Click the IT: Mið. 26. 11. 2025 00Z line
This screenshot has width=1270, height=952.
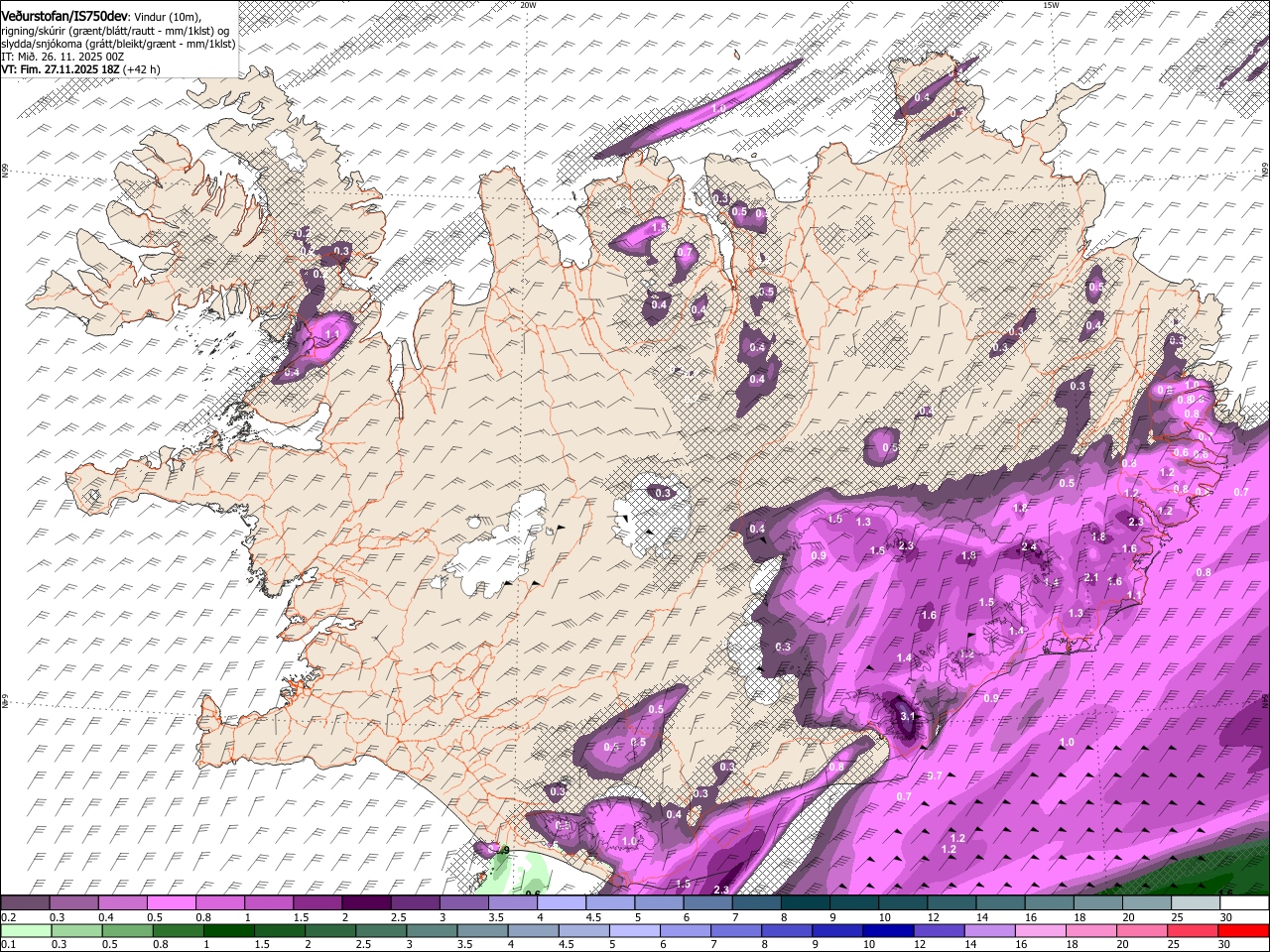(x=63, y=58)
